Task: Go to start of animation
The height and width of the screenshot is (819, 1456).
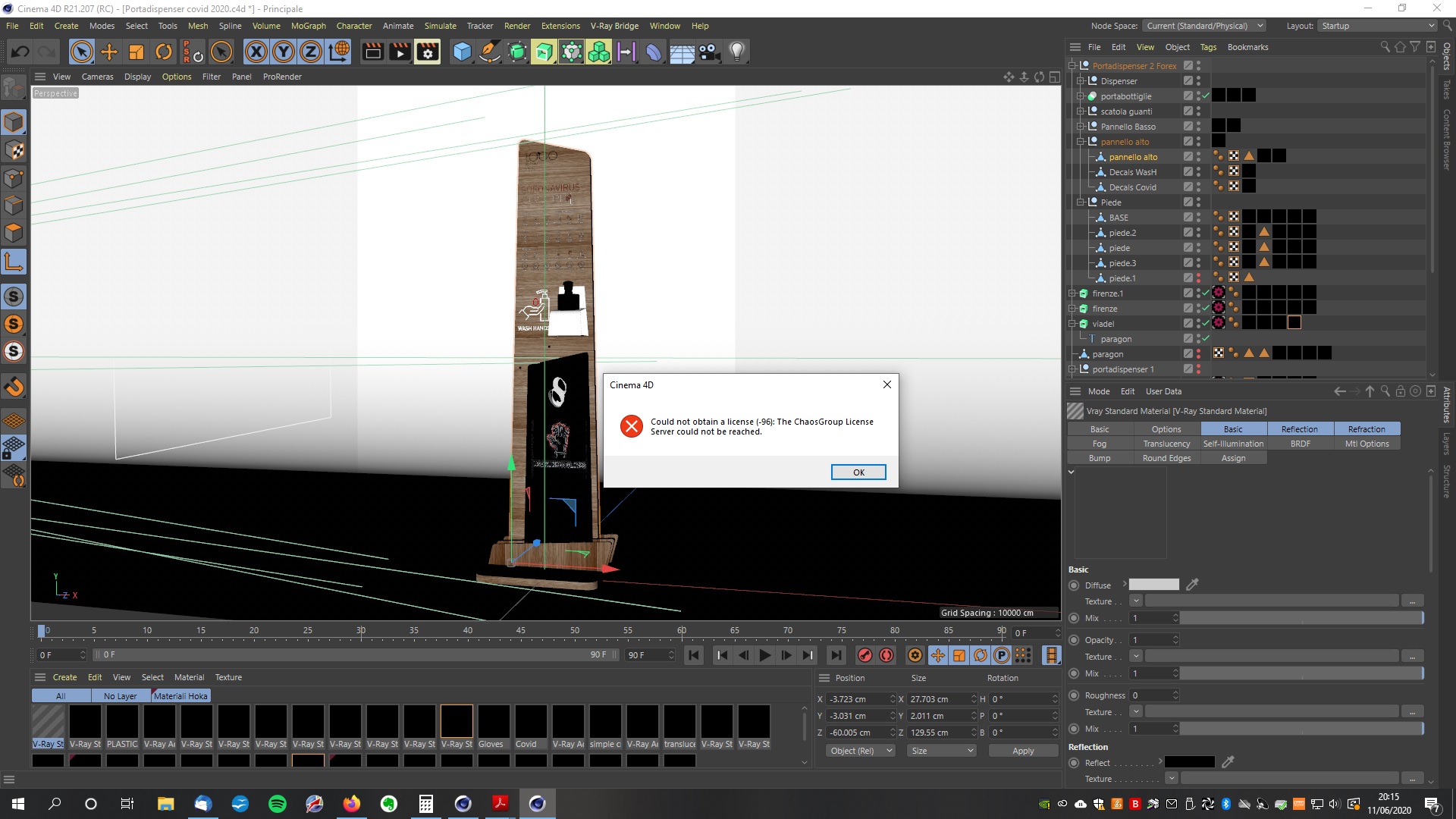Action: [694, 655]
